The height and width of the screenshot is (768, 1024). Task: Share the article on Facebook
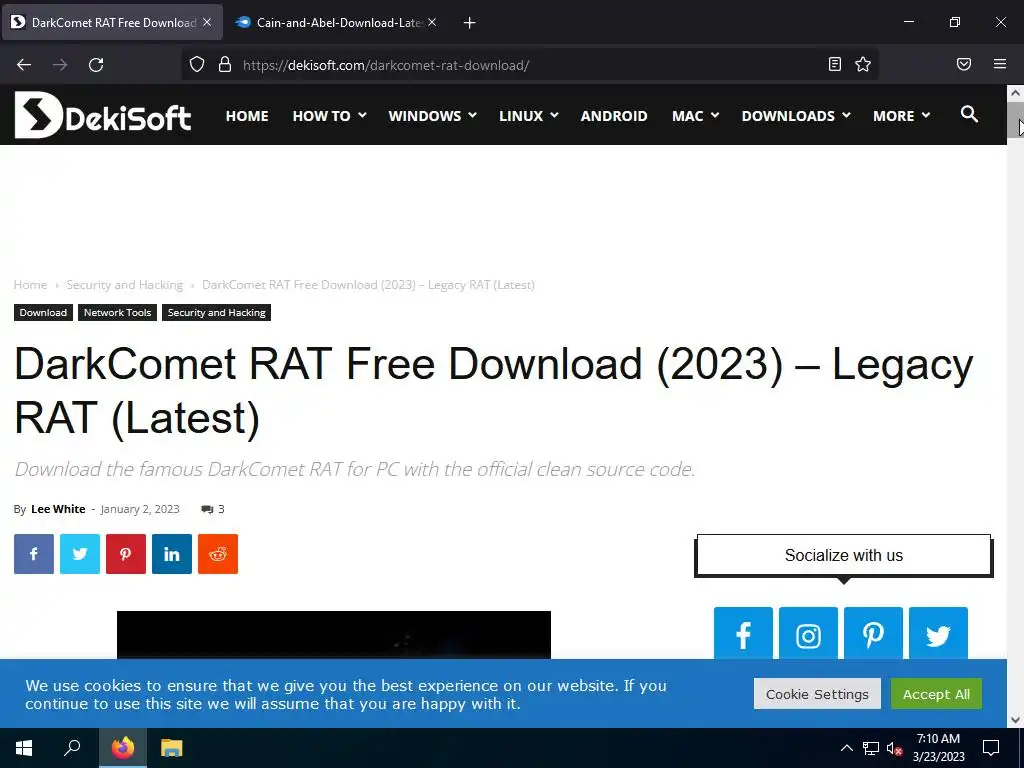click(34, 554)
